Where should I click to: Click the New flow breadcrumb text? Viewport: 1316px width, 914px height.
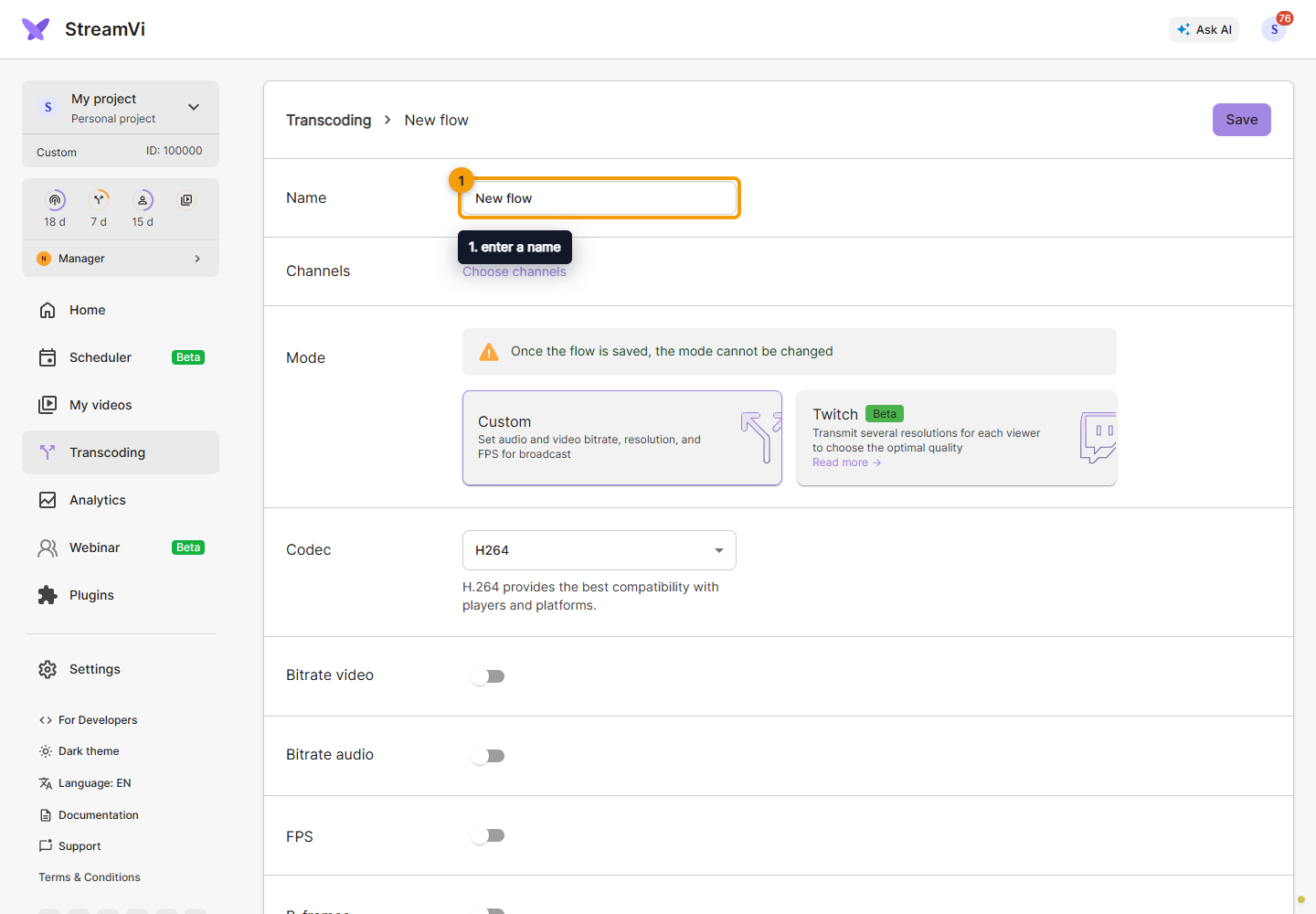[437, 121]
